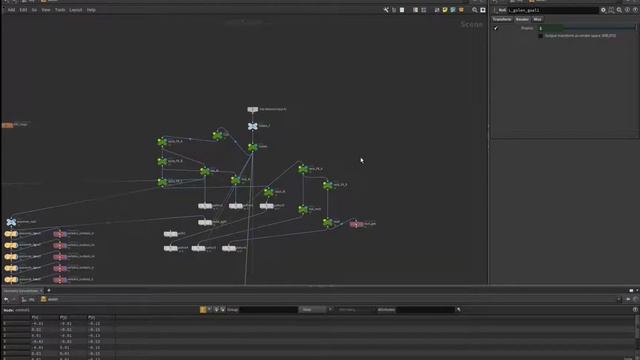Image resolution: width=640 pixels, height=360 pixels.
Task: Click the P[z] column header
Action: pyautogui.click(x=92, y=317)
